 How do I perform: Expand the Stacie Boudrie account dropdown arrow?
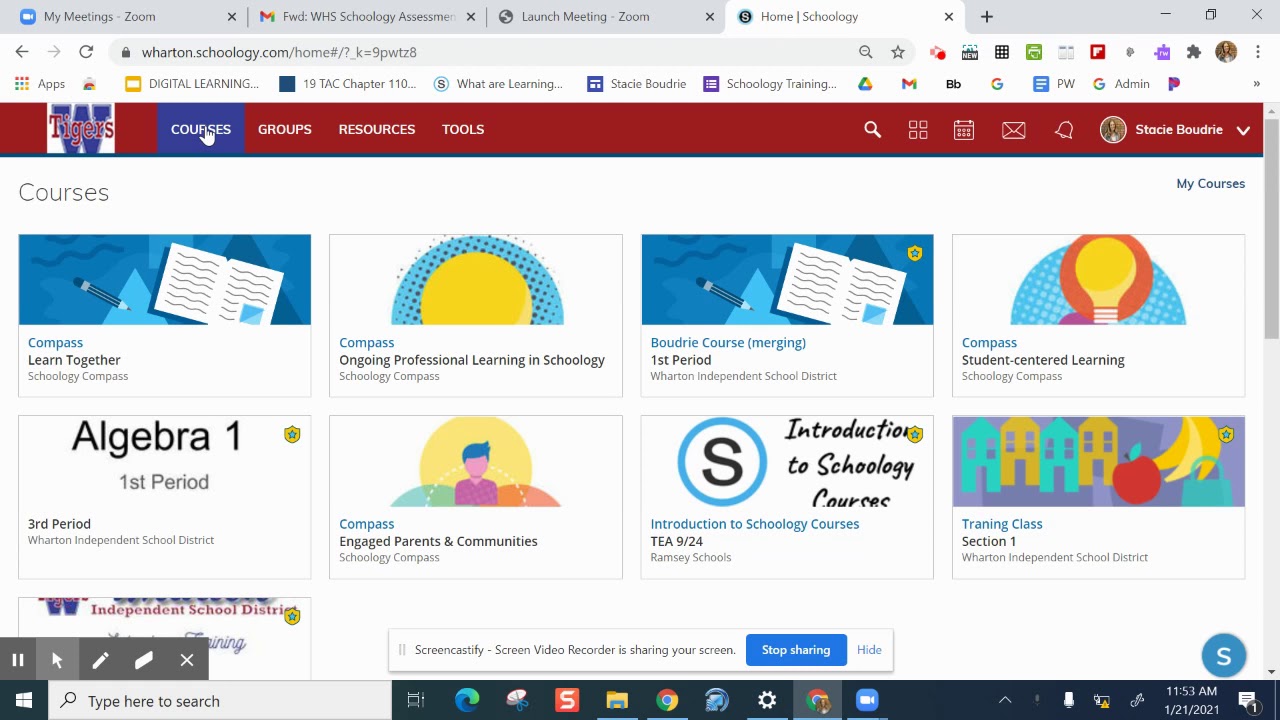tap(1243, 130)
